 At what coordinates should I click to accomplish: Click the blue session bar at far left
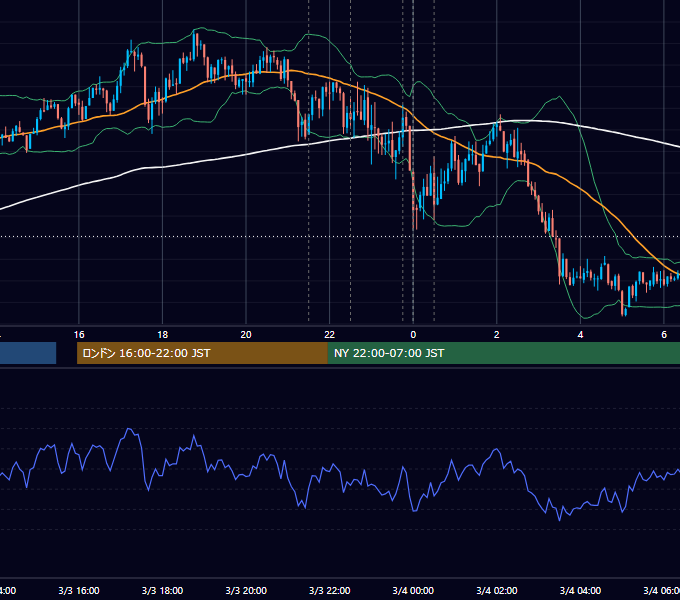point(28,353)
